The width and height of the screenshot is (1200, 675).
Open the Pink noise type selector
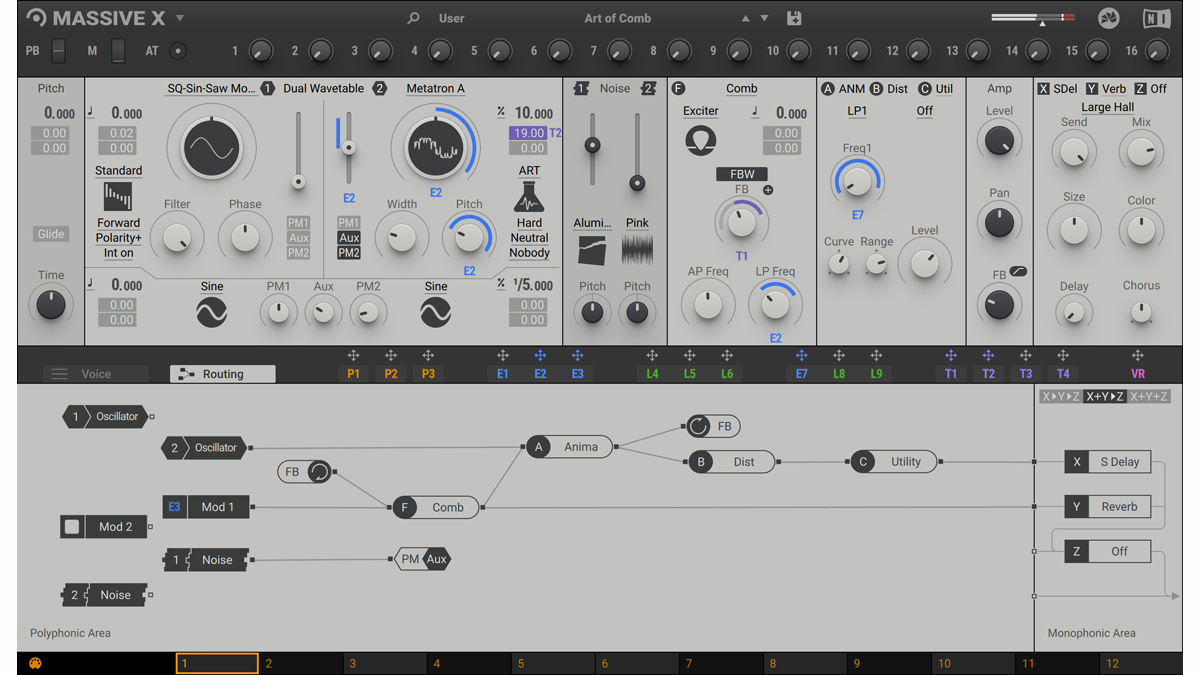tap(637, 223)
